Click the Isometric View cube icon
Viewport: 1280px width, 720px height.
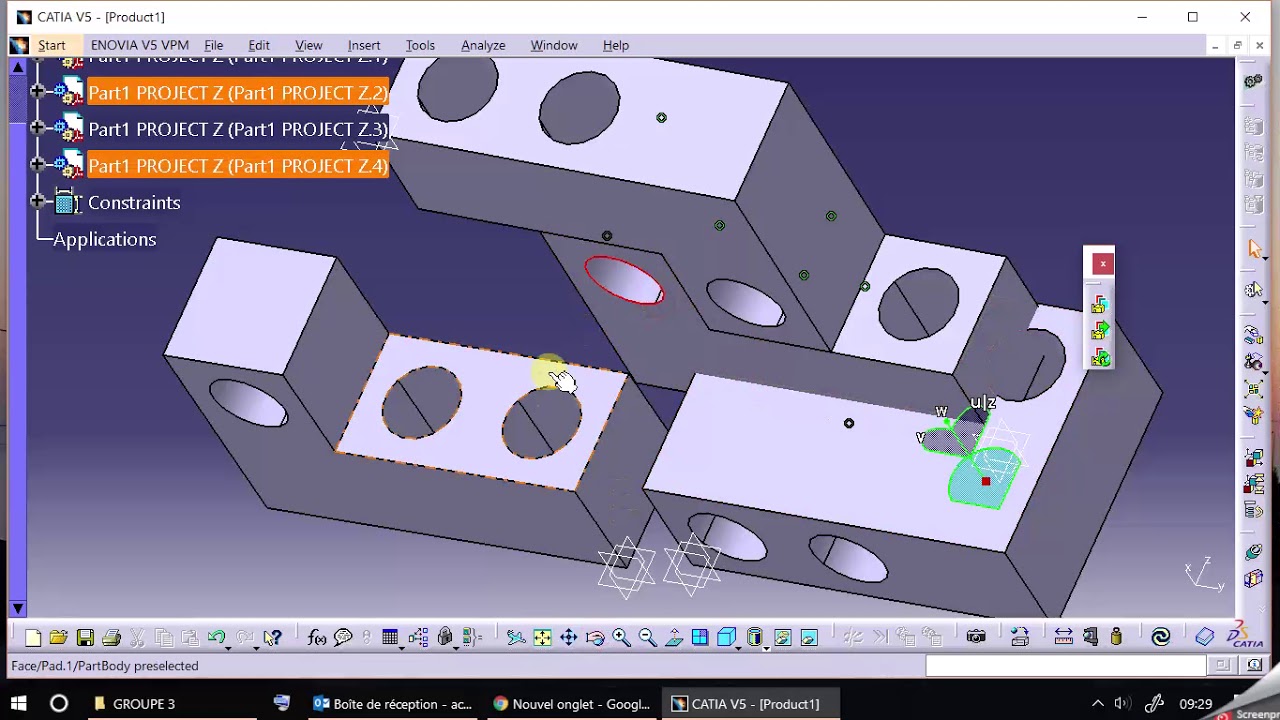726,637
